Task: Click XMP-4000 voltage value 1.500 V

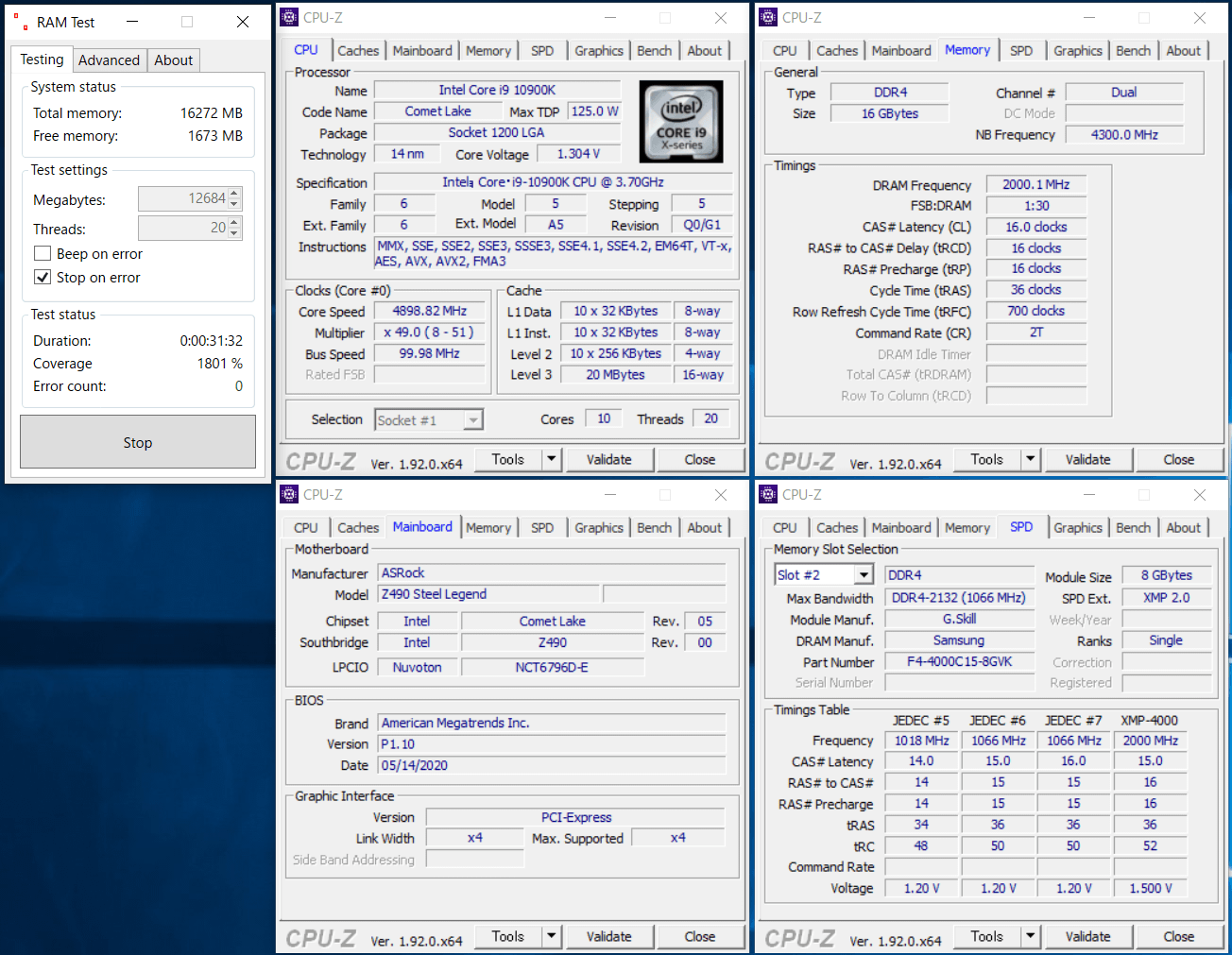Action: 1151,888
